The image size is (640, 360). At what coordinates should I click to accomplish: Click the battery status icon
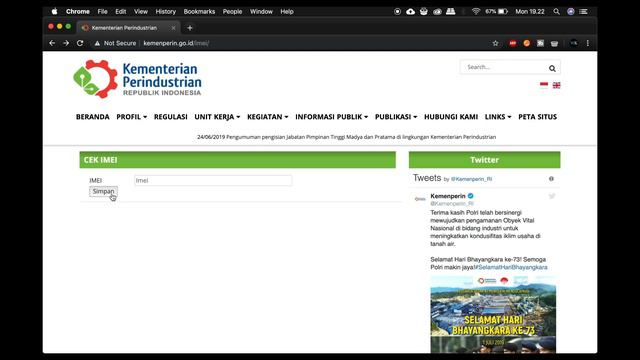[503, 11]
